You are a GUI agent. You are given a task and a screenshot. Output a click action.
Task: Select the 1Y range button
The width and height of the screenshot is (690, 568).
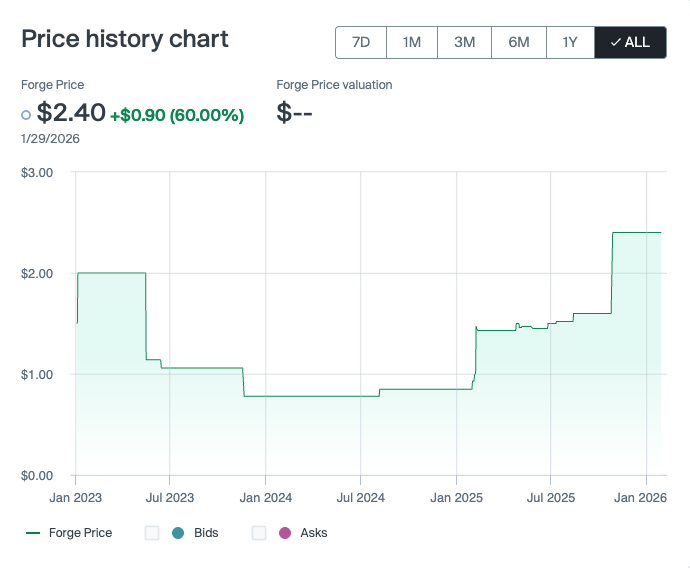click(x=569, y=42)
